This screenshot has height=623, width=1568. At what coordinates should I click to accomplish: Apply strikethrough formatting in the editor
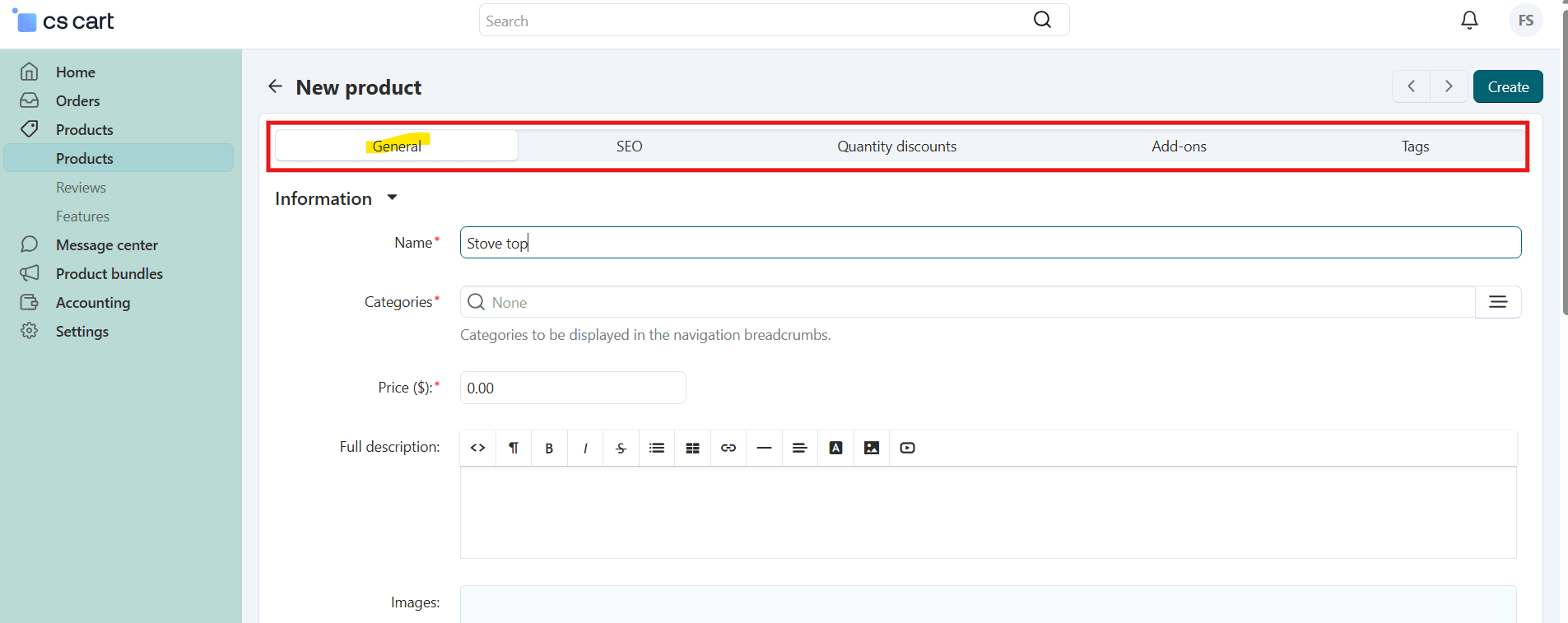621,448
